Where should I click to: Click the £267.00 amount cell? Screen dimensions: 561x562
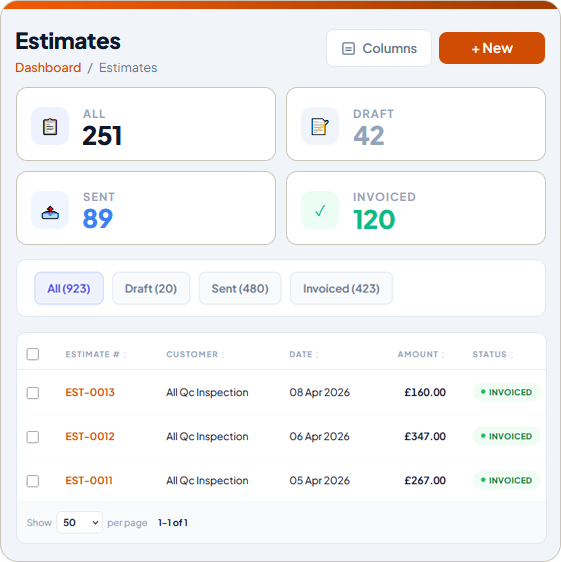click(x=425, y=481)
